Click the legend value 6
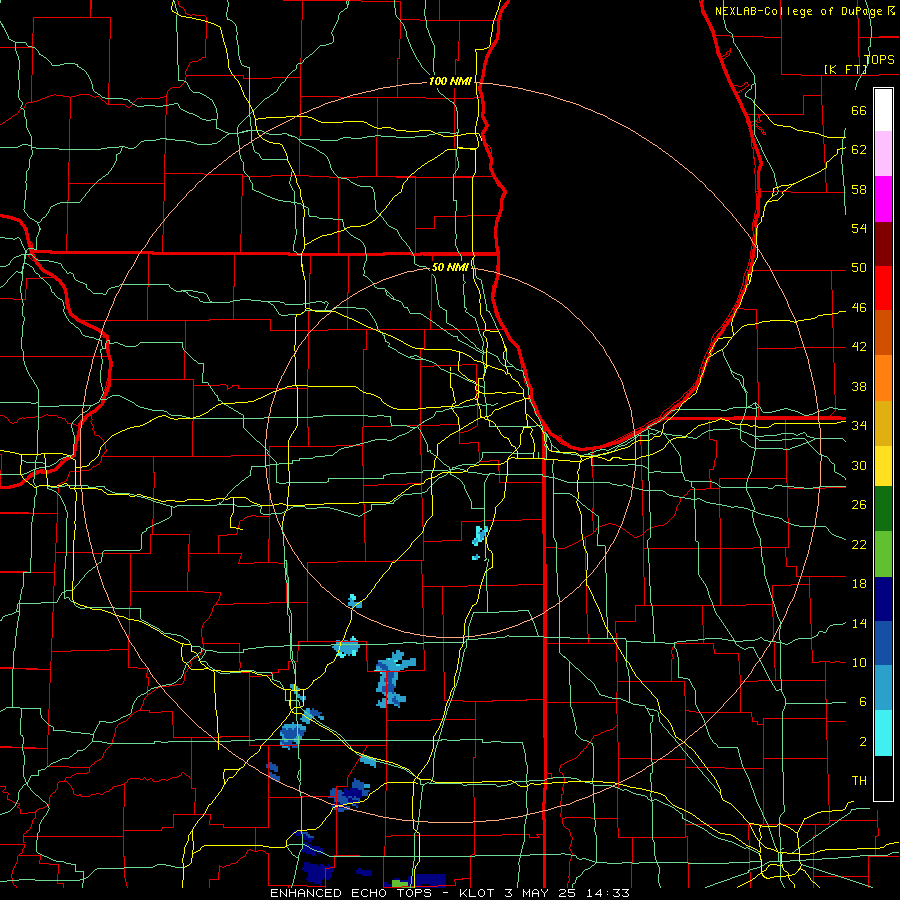Screen dimensions: 900x900 (863, 701)
